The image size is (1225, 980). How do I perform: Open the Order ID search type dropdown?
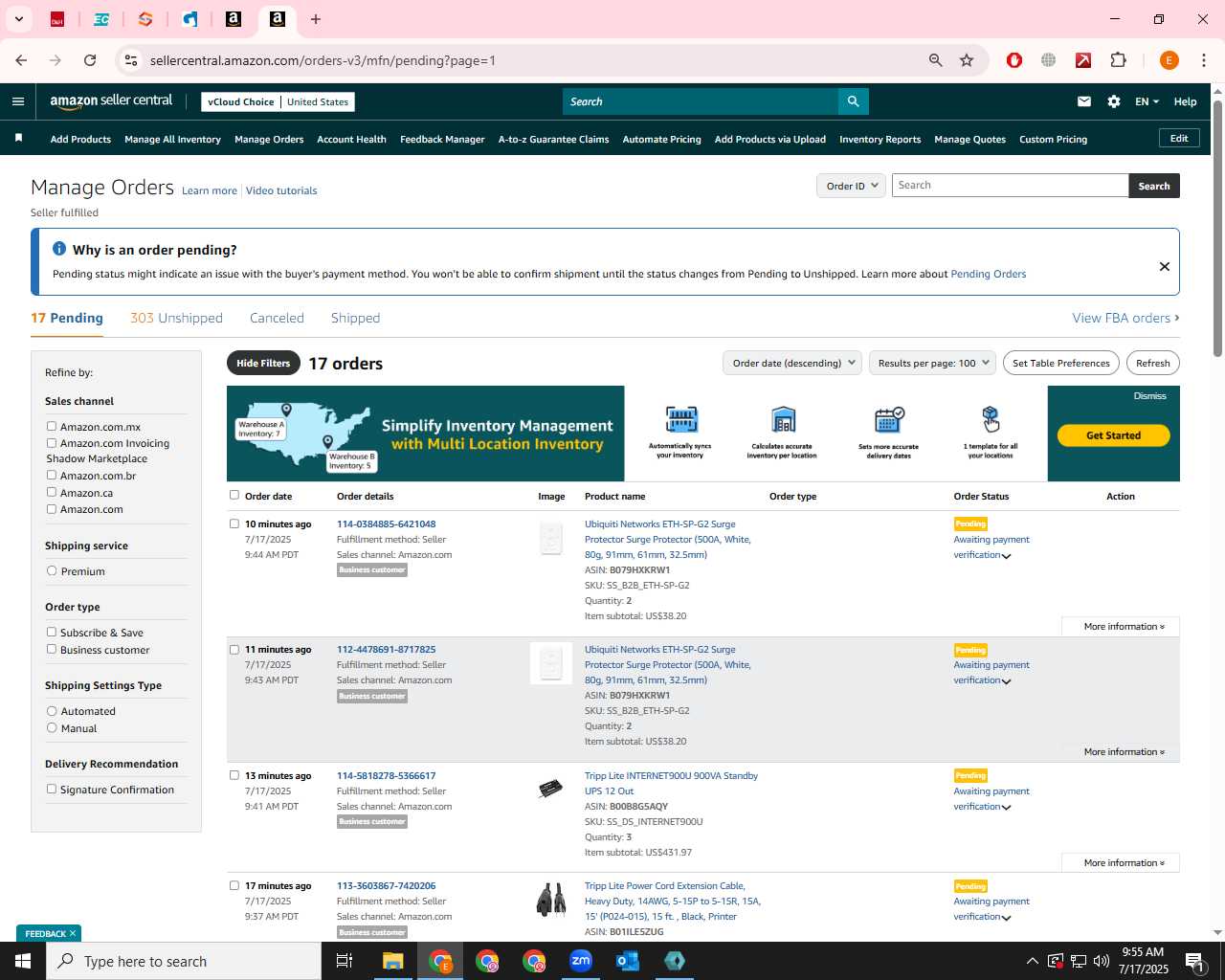tap(851, 186)
